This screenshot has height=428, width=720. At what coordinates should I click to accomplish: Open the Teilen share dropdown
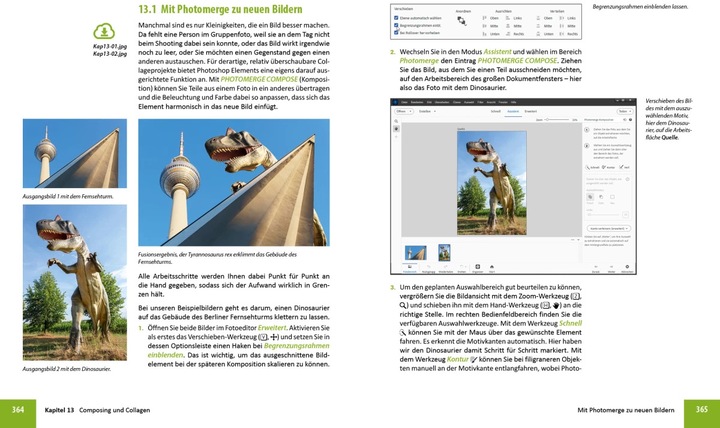coord(625,111)
